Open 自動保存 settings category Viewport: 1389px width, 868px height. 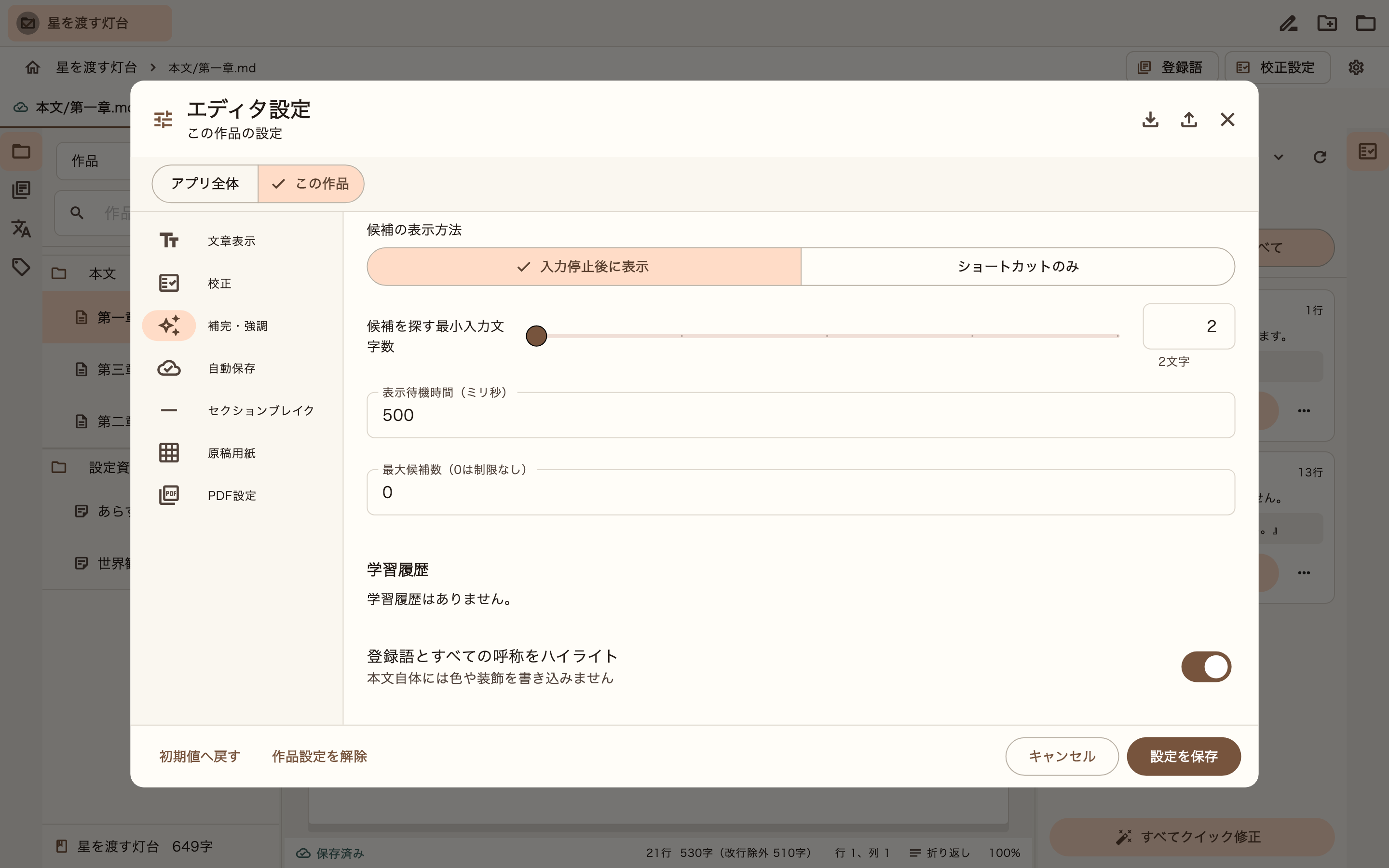[236, 368]
